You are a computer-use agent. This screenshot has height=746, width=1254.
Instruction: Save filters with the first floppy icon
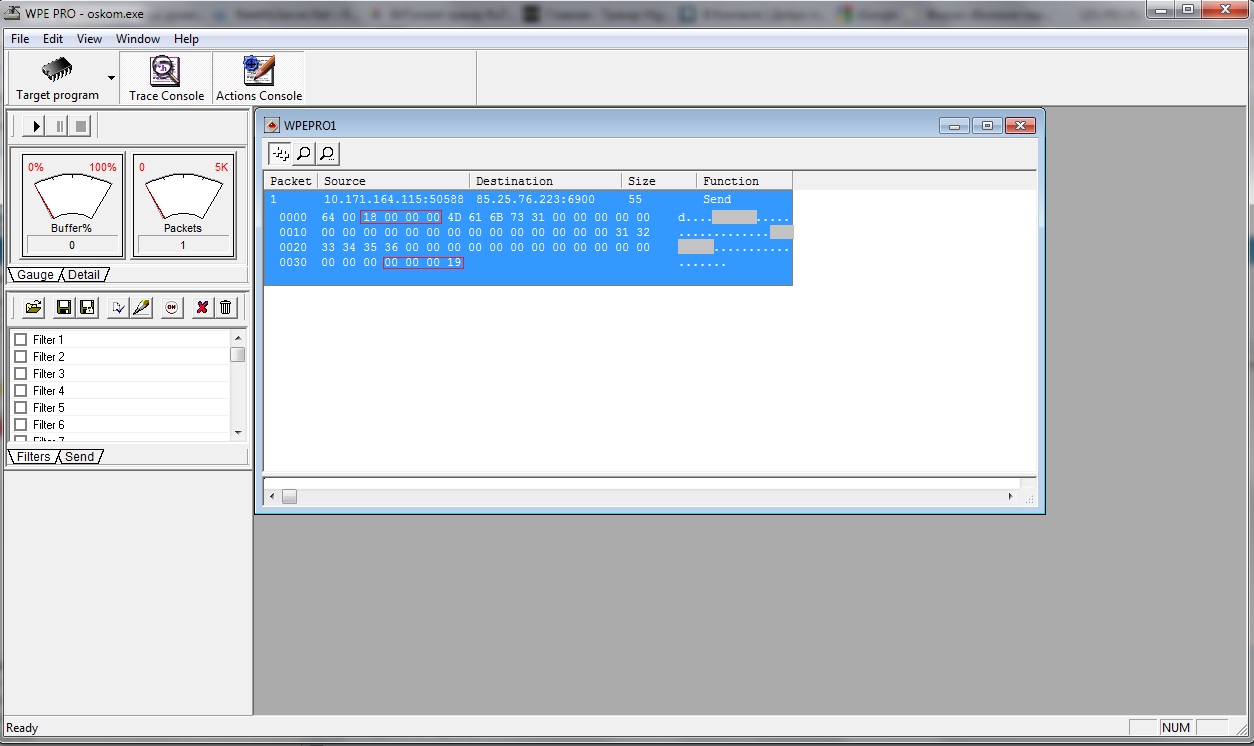tap(64, 307)
